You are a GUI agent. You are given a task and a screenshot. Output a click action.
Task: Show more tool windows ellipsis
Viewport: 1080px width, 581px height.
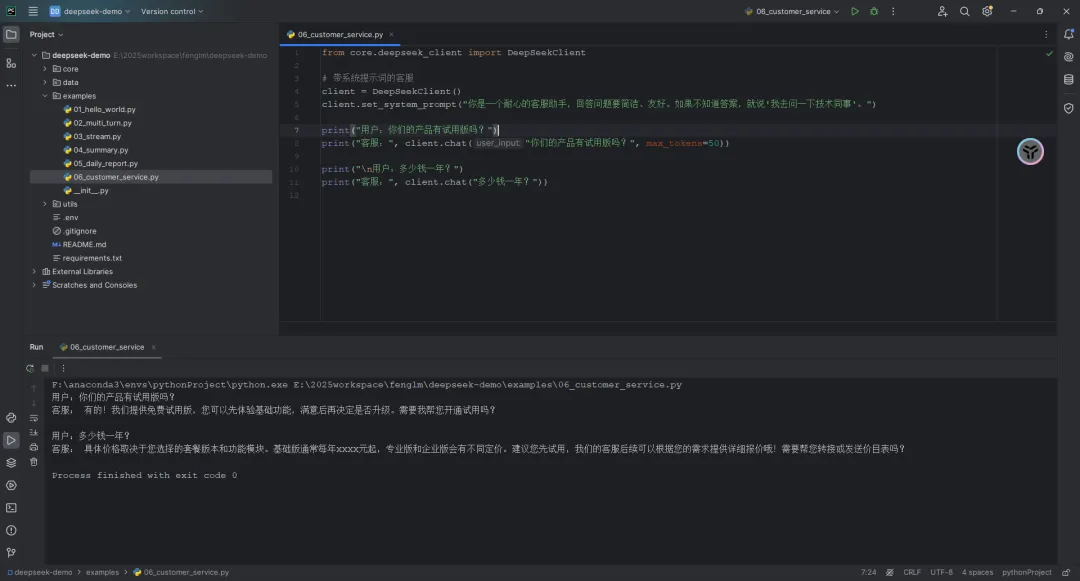coord(11,85)
